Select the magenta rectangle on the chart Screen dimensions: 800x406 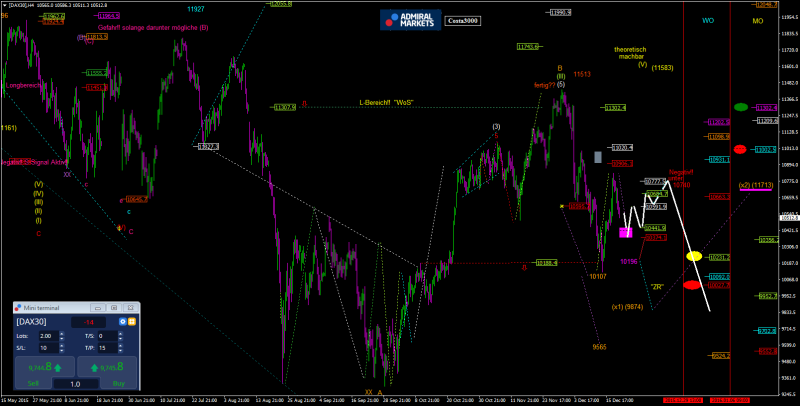625,232
